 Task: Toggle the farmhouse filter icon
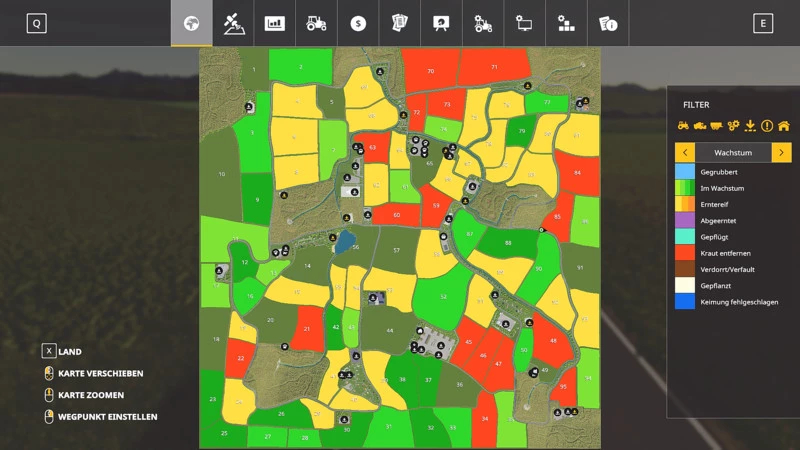pyautogui.click(x=783, y=126)
